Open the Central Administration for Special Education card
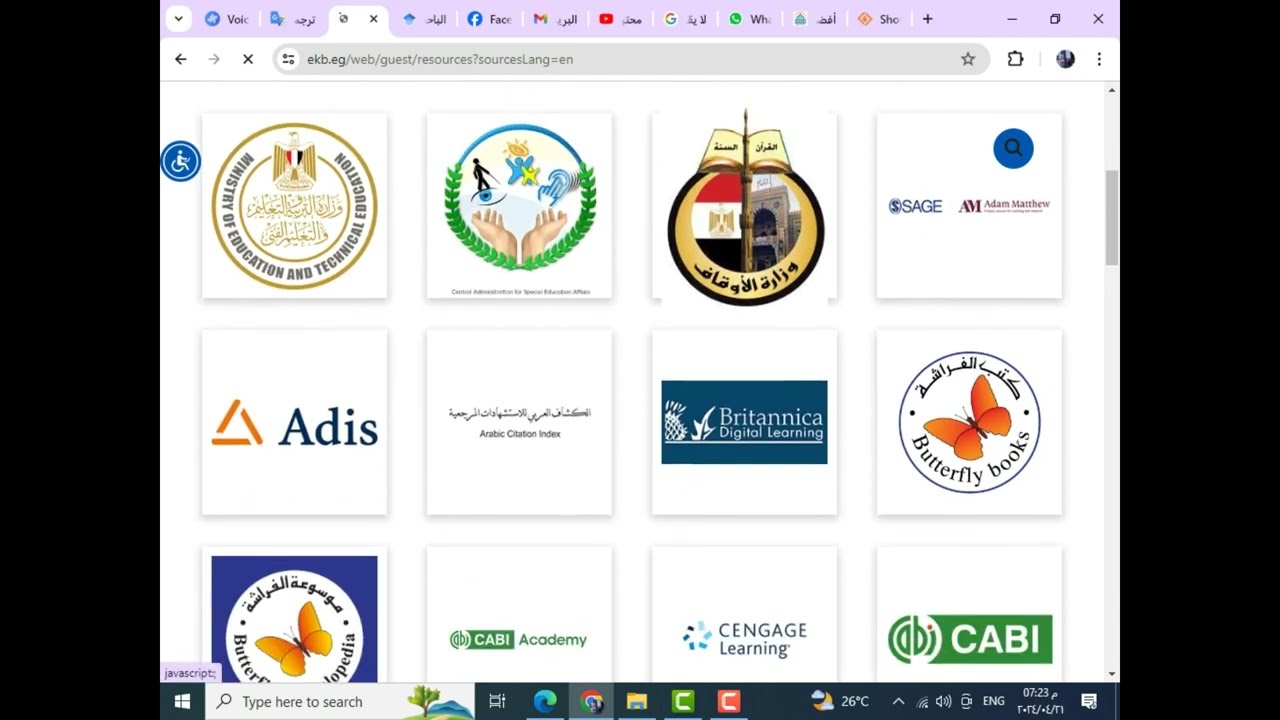Image resolution: width=1280 pixels, height=720 pixels. [519, 205]
